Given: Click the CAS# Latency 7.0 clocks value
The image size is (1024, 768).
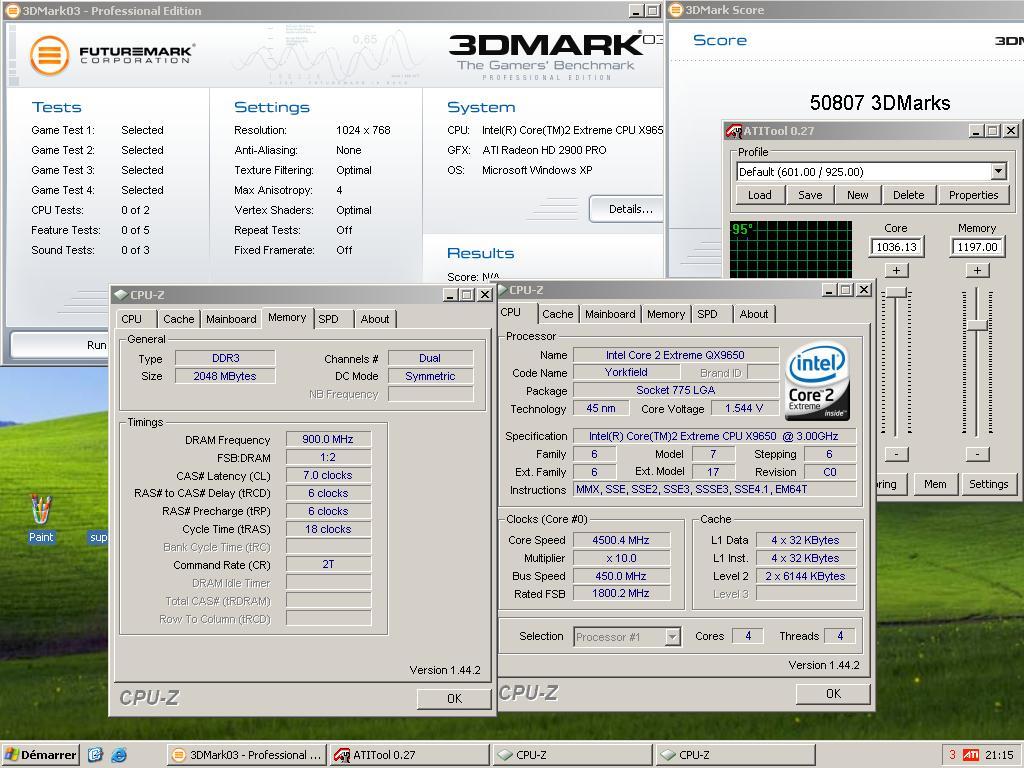Looking at the screenshot, I should point(328,475).
